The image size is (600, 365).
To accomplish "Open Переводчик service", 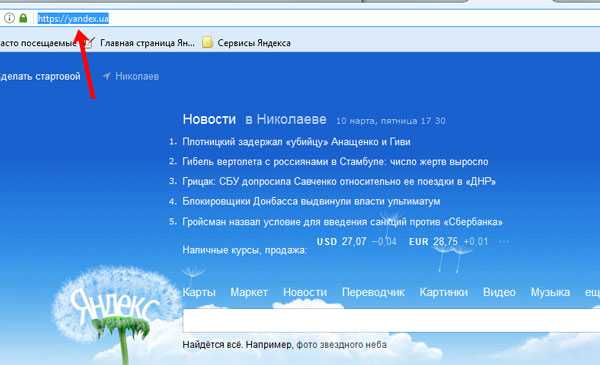I will 373,293.
